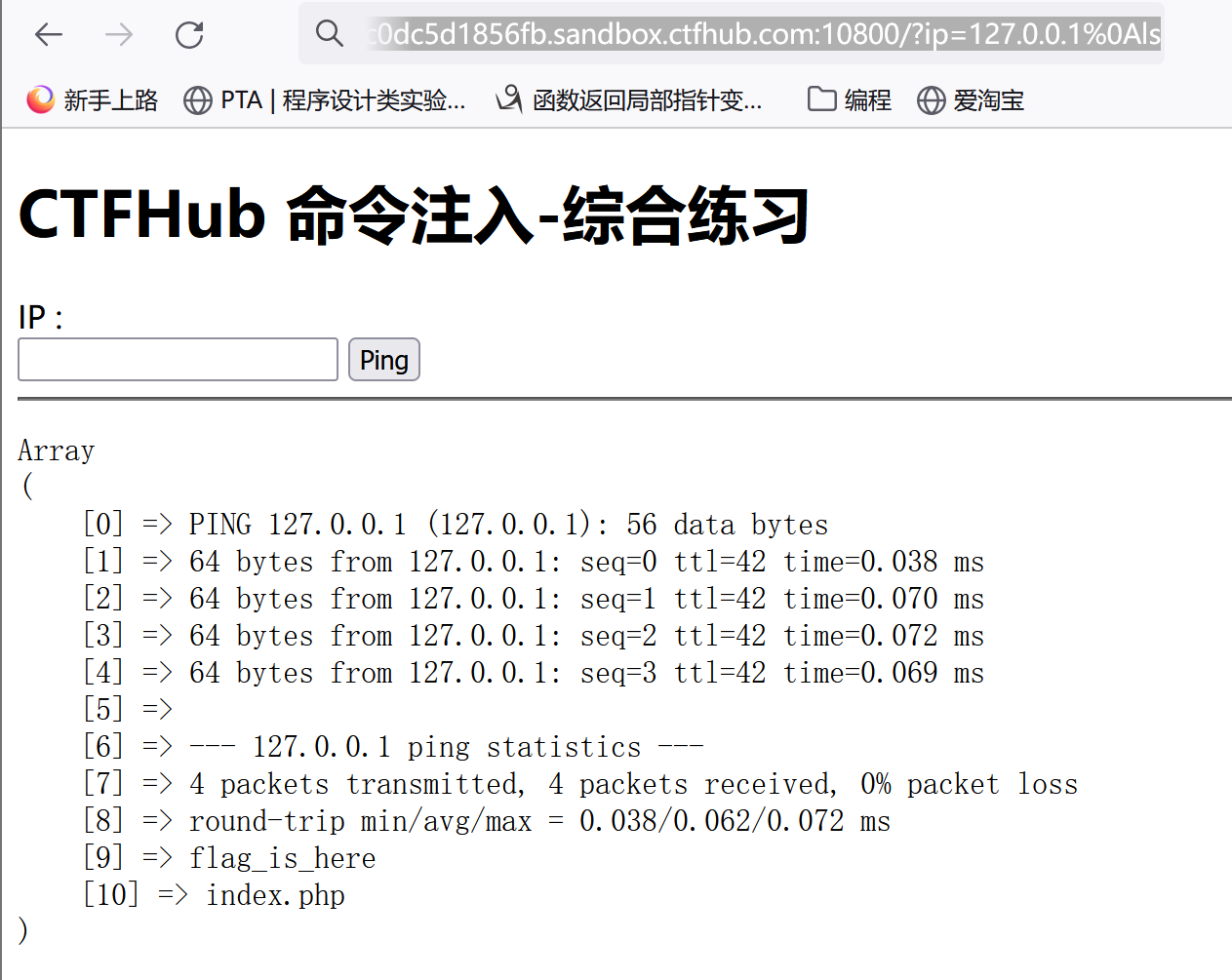Open the 函数返回局部指针变 bookmark

tap(629, 99)
